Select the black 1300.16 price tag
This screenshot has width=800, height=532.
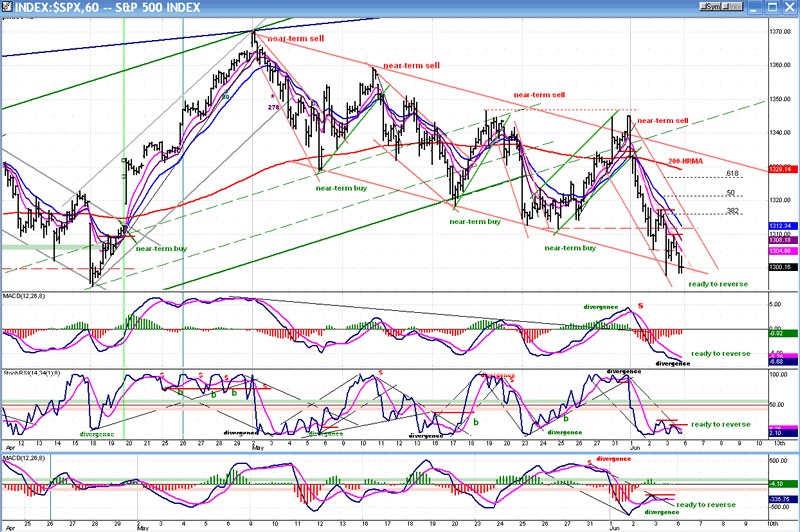coord(783,267)
